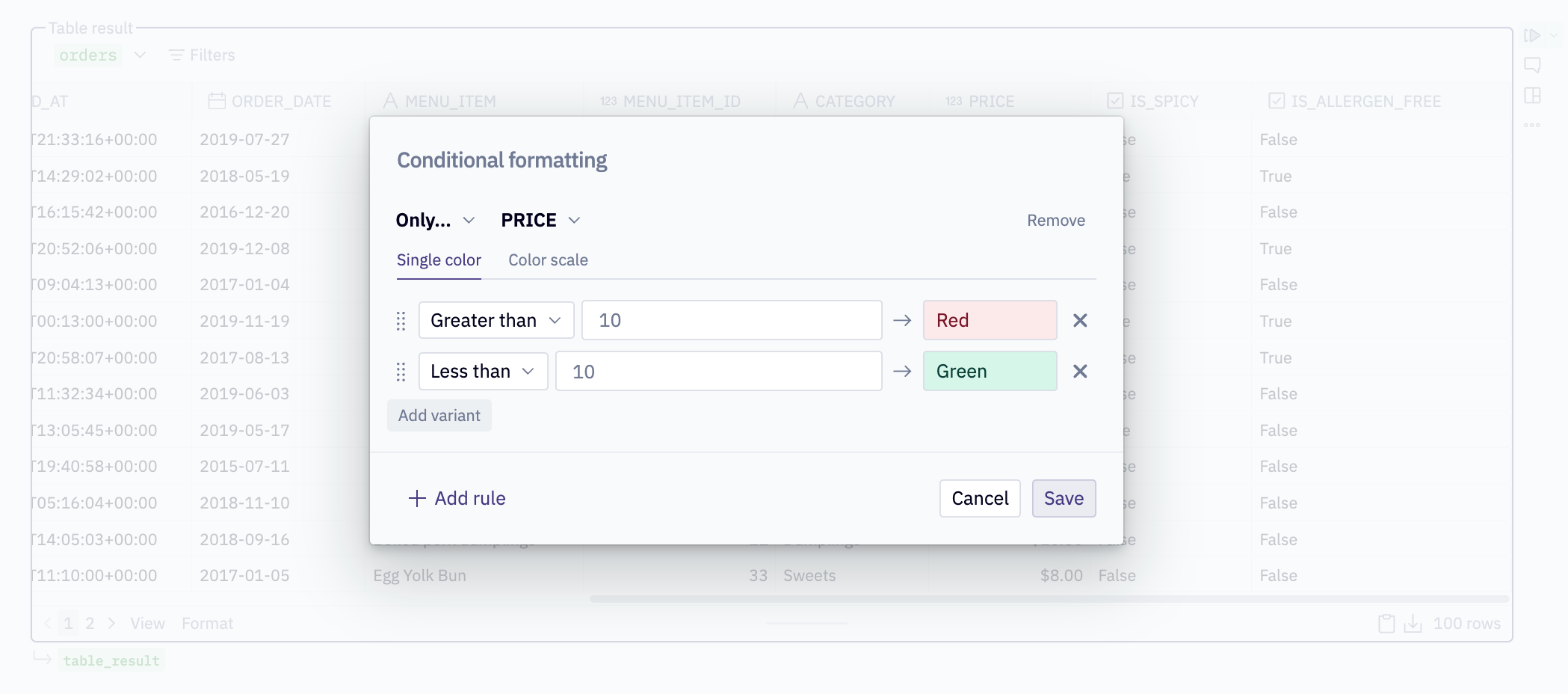Open the Less than condition dropdown
The image size is (1568, 694).
pos(483,372)
